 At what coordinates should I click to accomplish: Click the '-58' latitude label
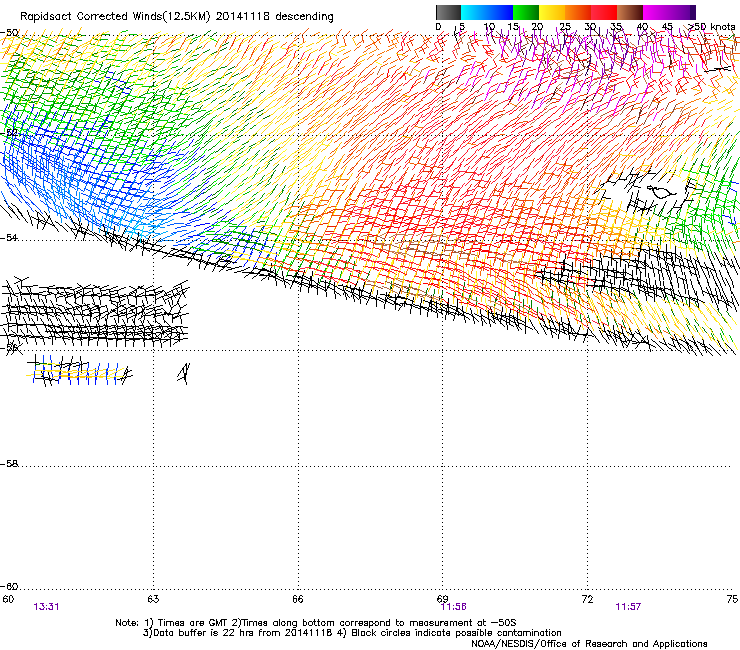9,464
